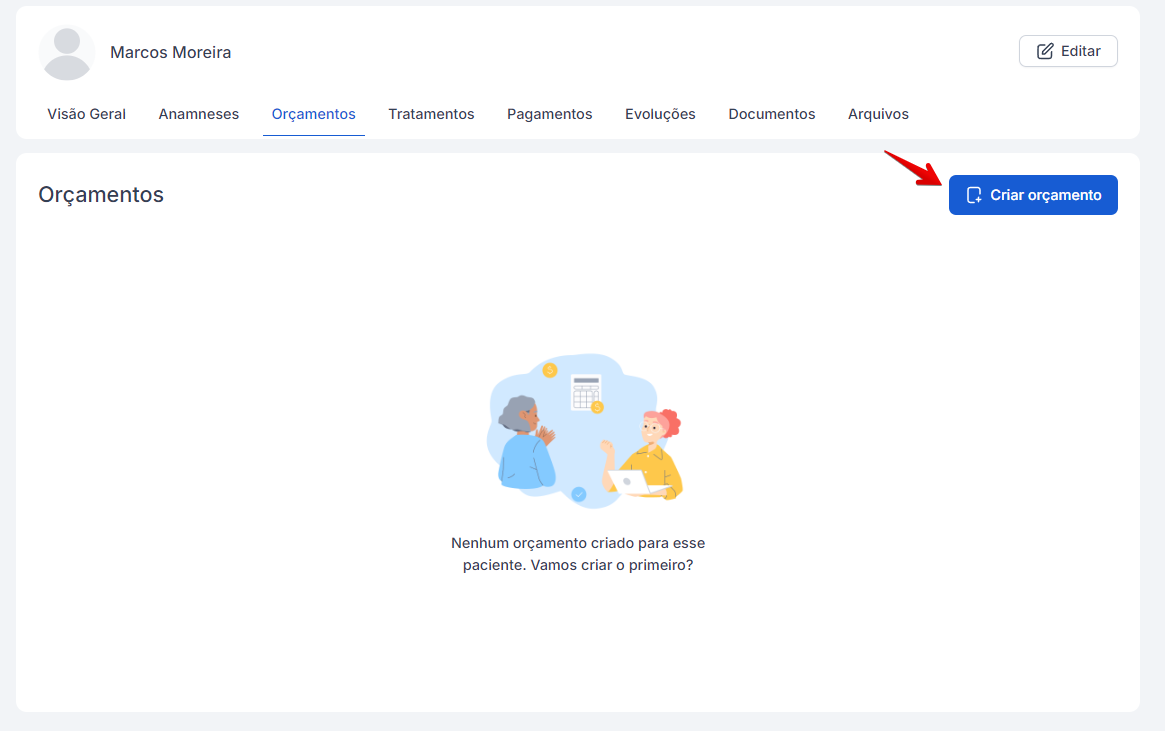Click the patient name Marcos Moreira

(x=170, y=52)
